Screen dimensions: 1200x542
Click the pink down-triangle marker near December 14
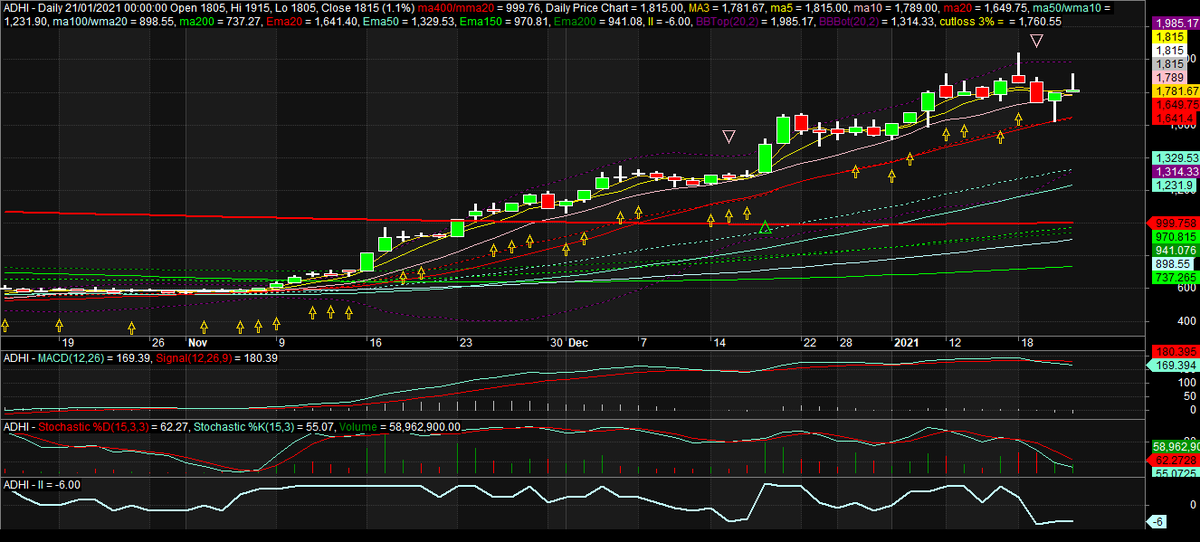729,136
